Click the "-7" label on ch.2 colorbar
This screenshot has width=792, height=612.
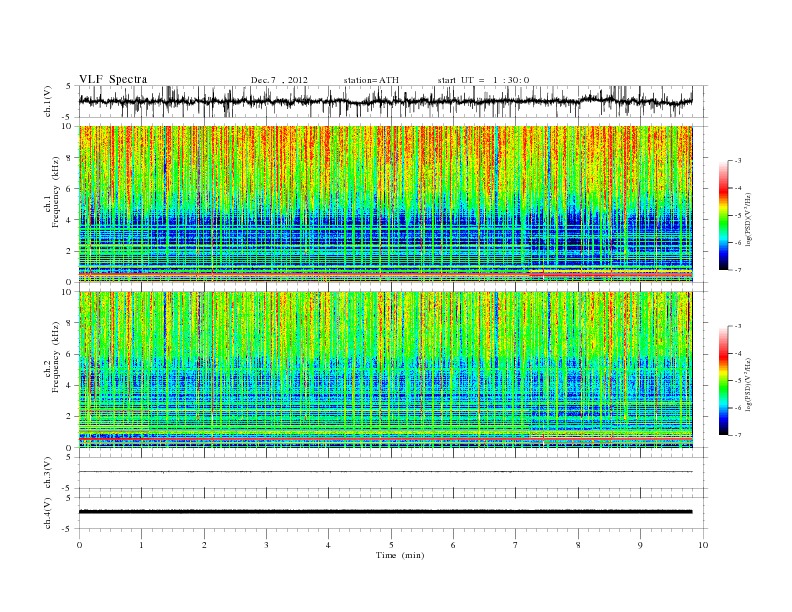(x=738, y=435)
